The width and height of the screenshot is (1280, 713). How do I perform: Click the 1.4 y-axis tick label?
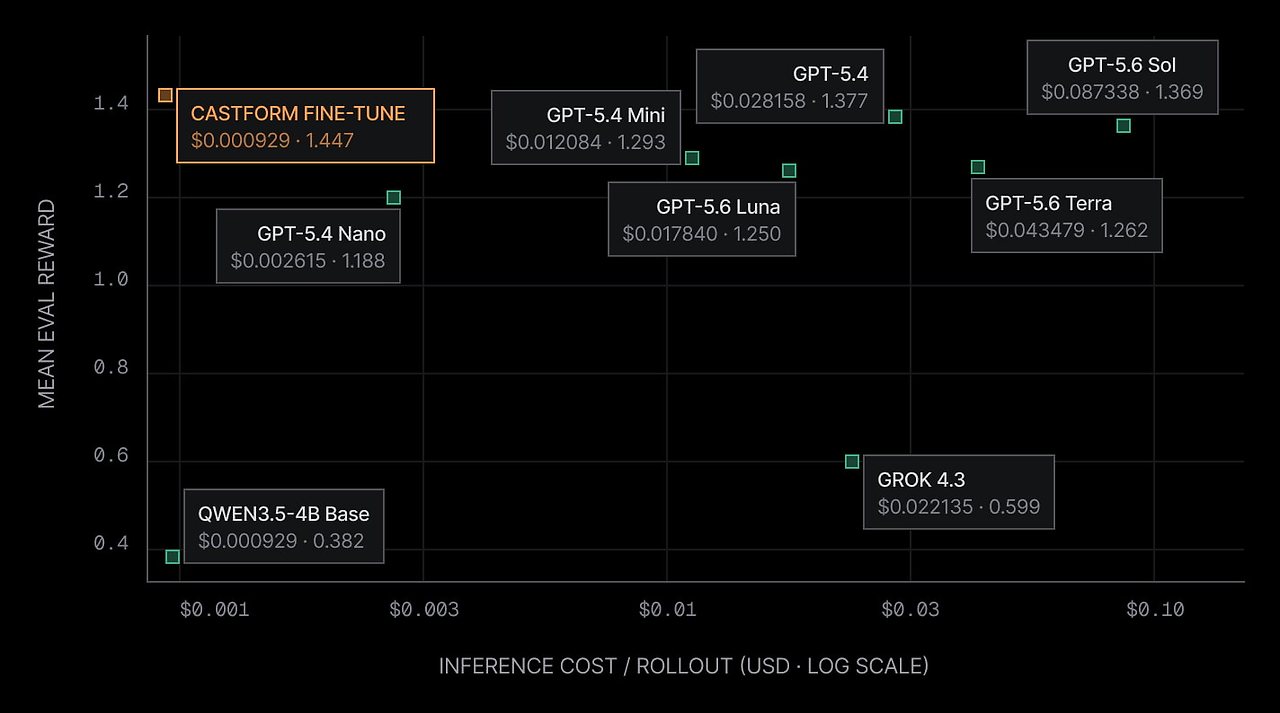[x=111, y=104]
